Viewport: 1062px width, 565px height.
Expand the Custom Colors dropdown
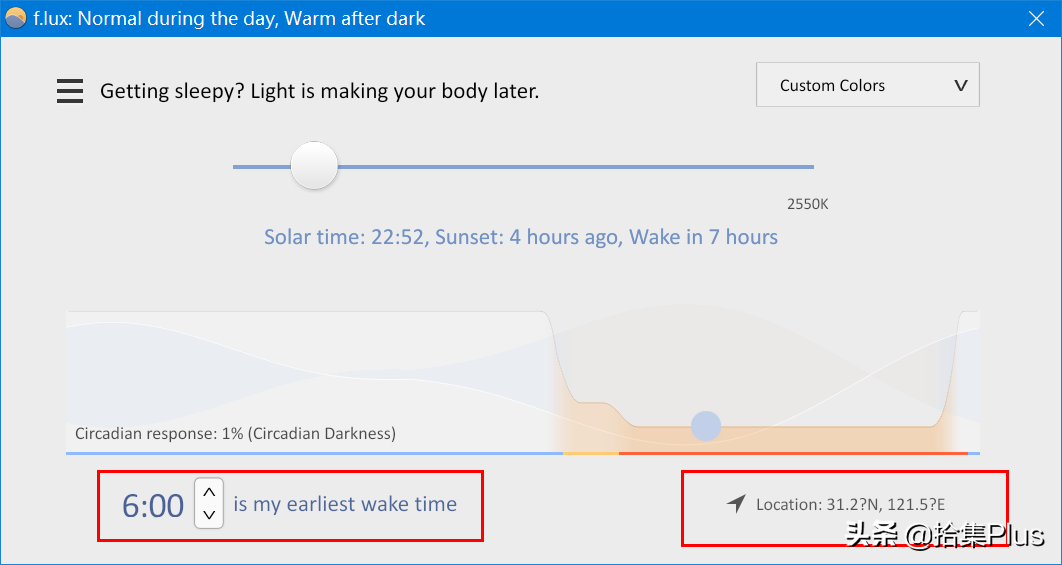(x=867, y=85)
